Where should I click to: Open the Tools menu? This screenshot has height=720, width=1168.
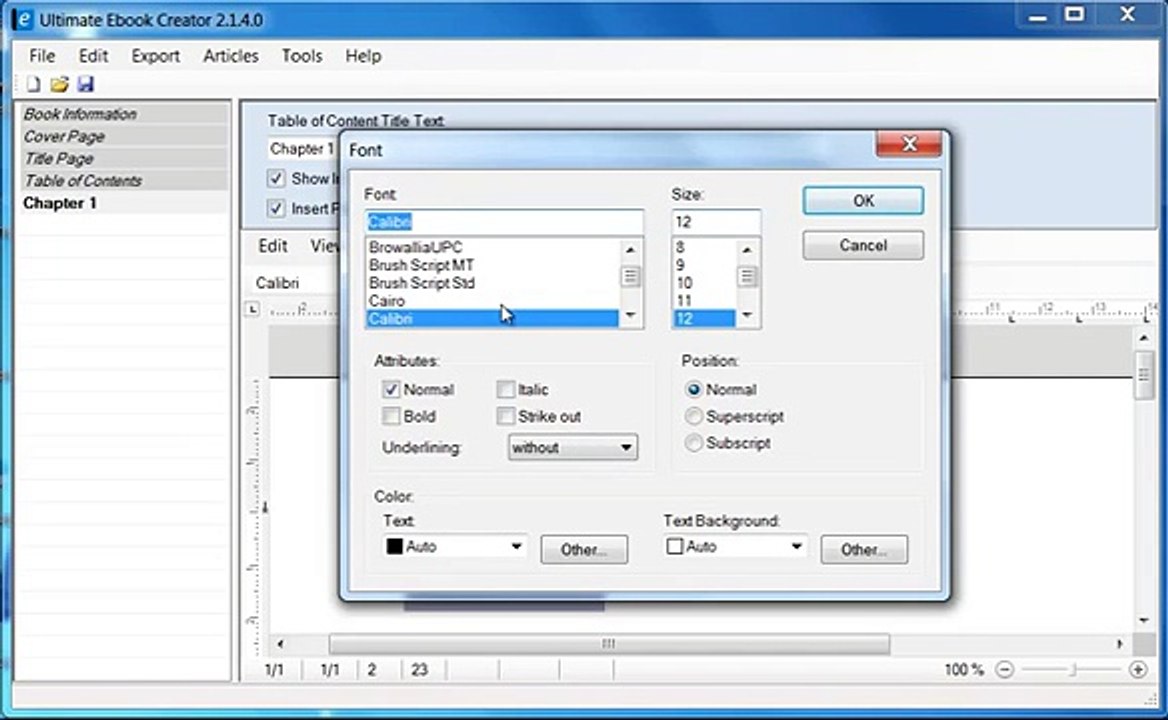tap(302, 56)
